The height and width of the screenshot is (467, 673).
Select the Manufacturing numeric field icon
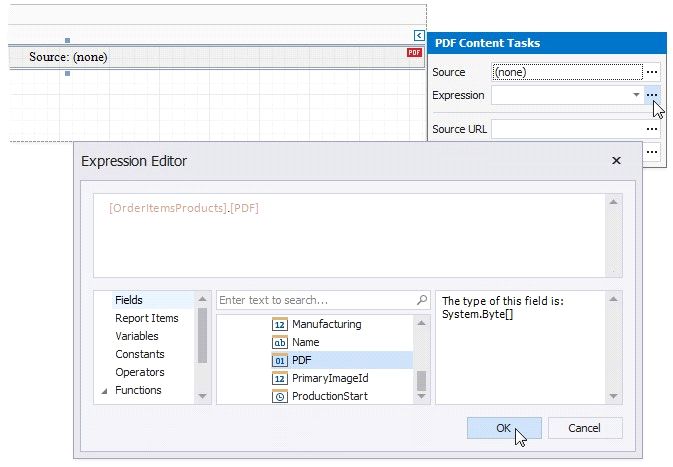(280, 324)
